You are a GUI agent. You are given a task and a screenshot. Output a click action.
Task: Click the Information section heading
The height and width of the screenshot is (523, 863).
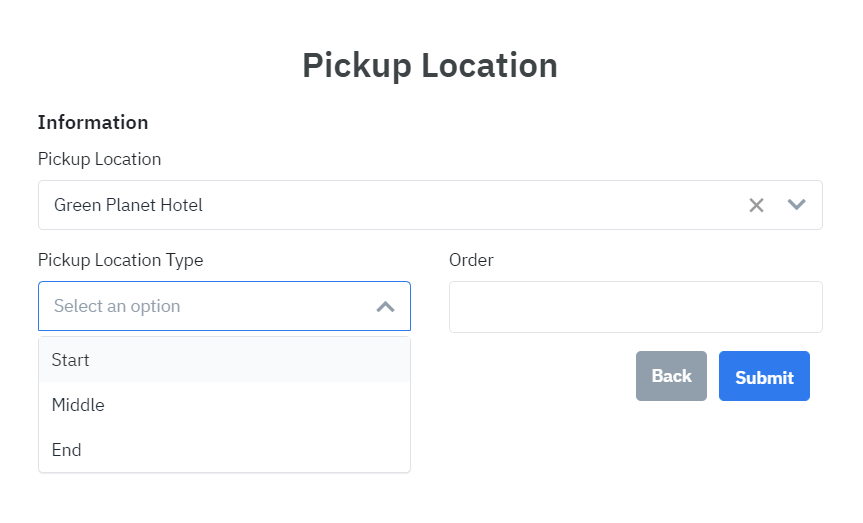click(93, 122)
